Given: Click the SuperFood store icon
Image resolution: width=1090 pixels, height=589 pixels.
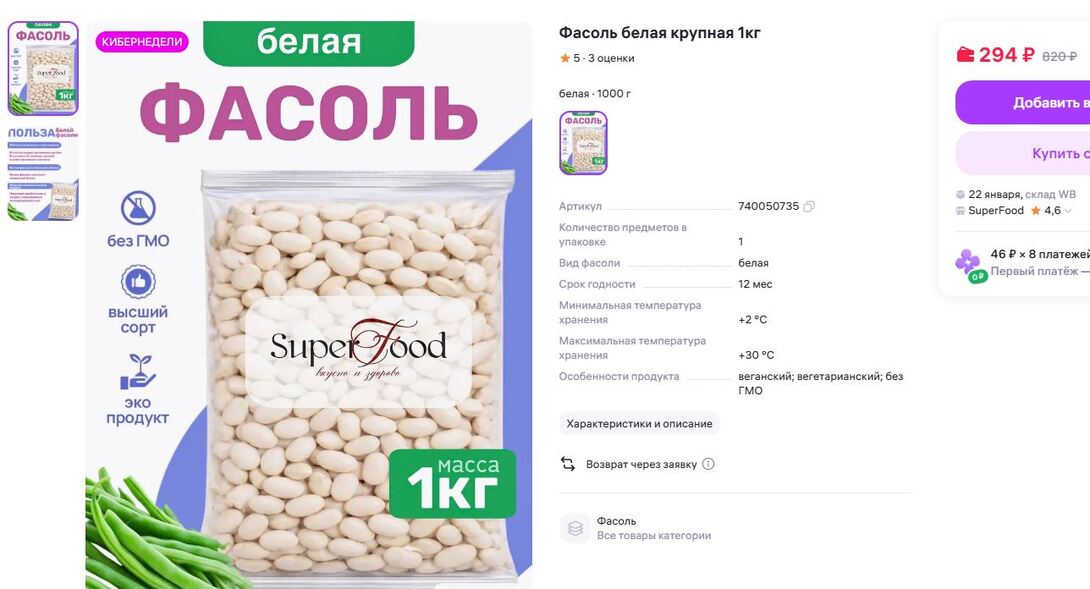Looking at the screenshot, I should (x=960, y=211).
